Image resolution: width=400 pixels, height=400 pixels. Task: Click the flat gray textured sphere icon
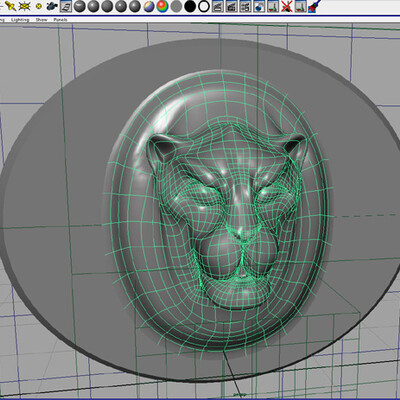pyautogui.click(x=176, y=6)
